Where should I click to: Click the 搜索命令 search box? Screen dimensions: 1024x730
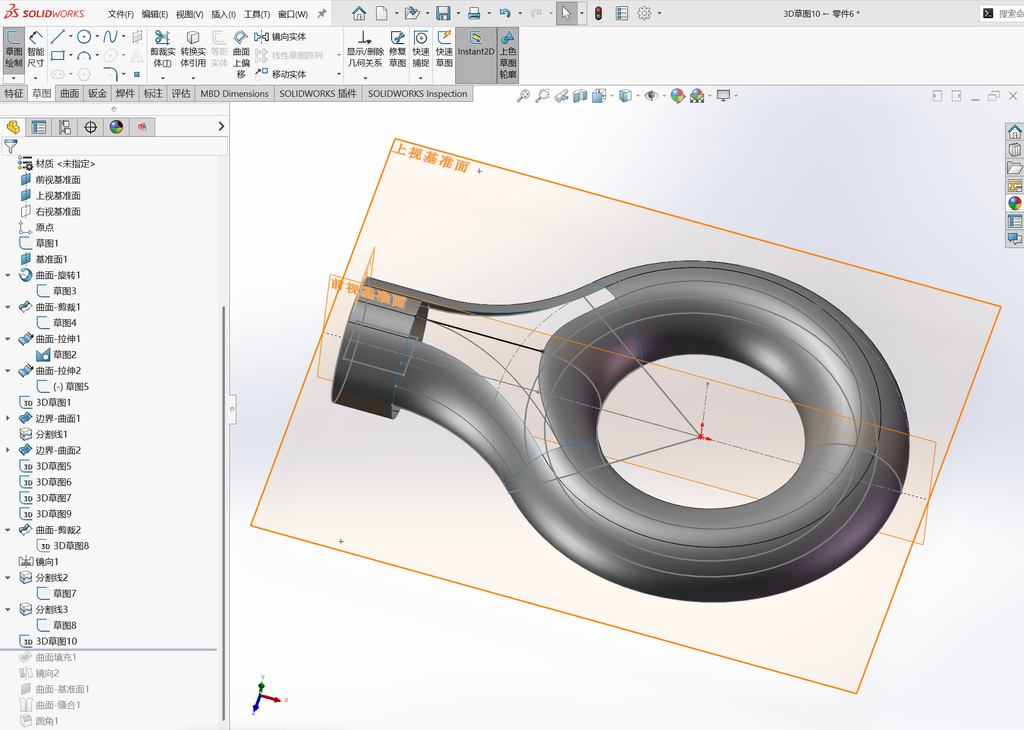click(1002, 13)
